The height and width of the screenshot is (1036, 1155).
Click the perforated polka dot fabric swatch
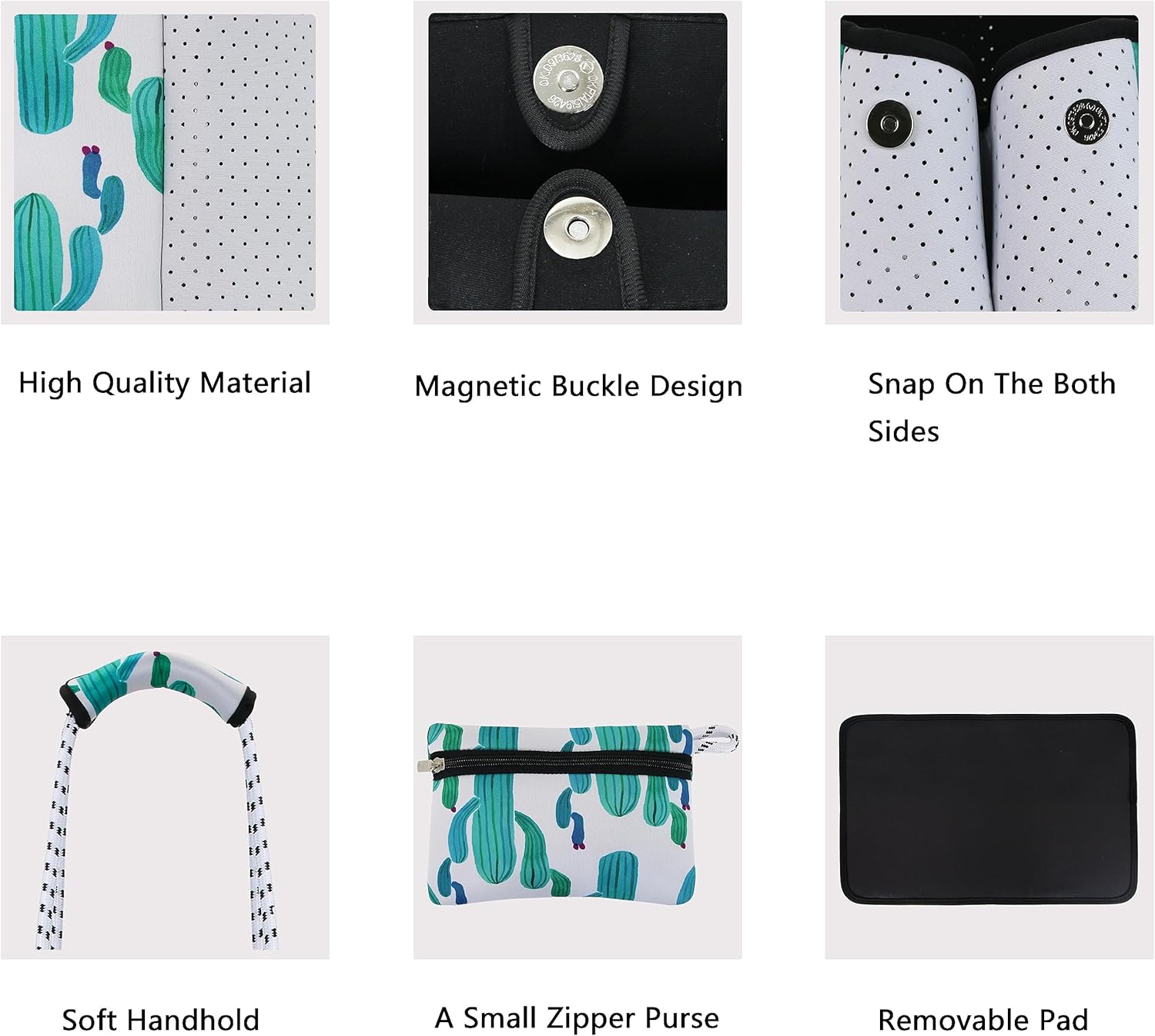[x=239, y=163]
